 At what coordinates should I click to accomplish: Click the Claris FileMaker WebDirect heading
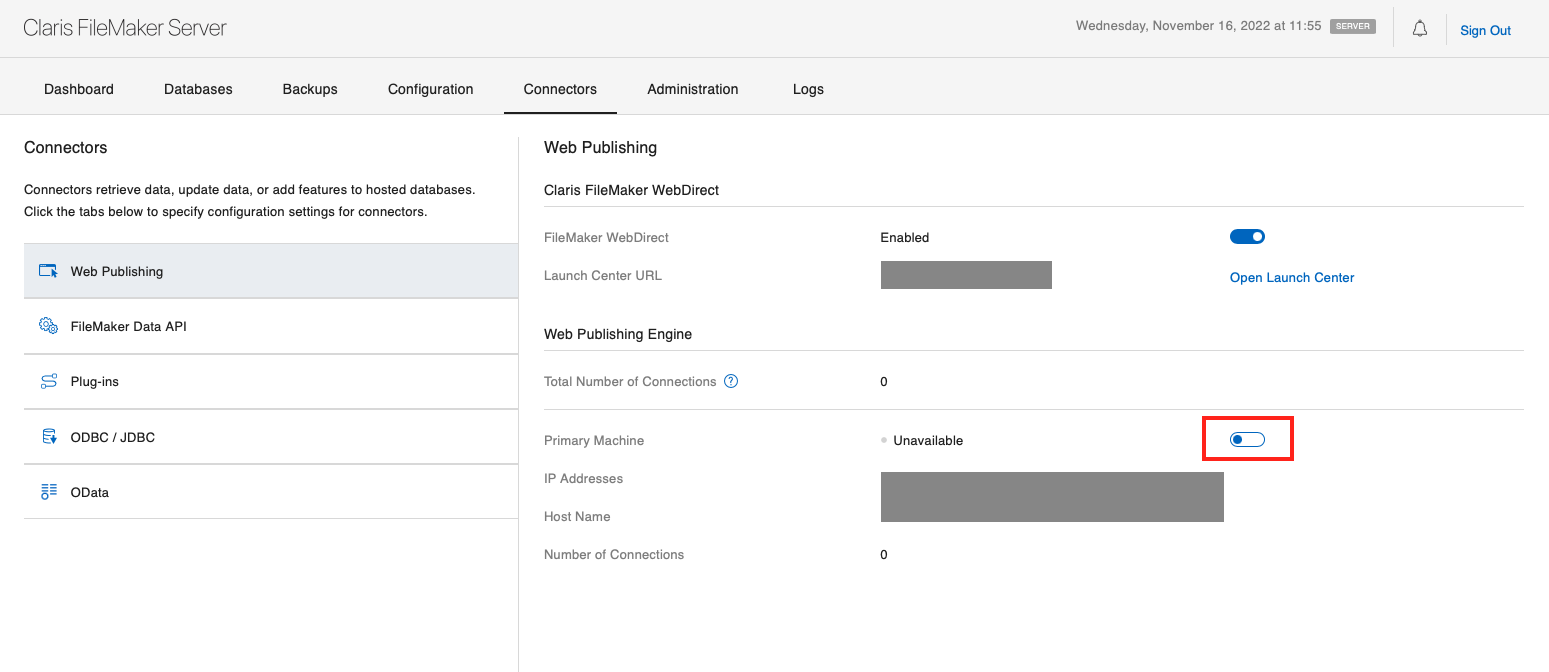point(631,190)
